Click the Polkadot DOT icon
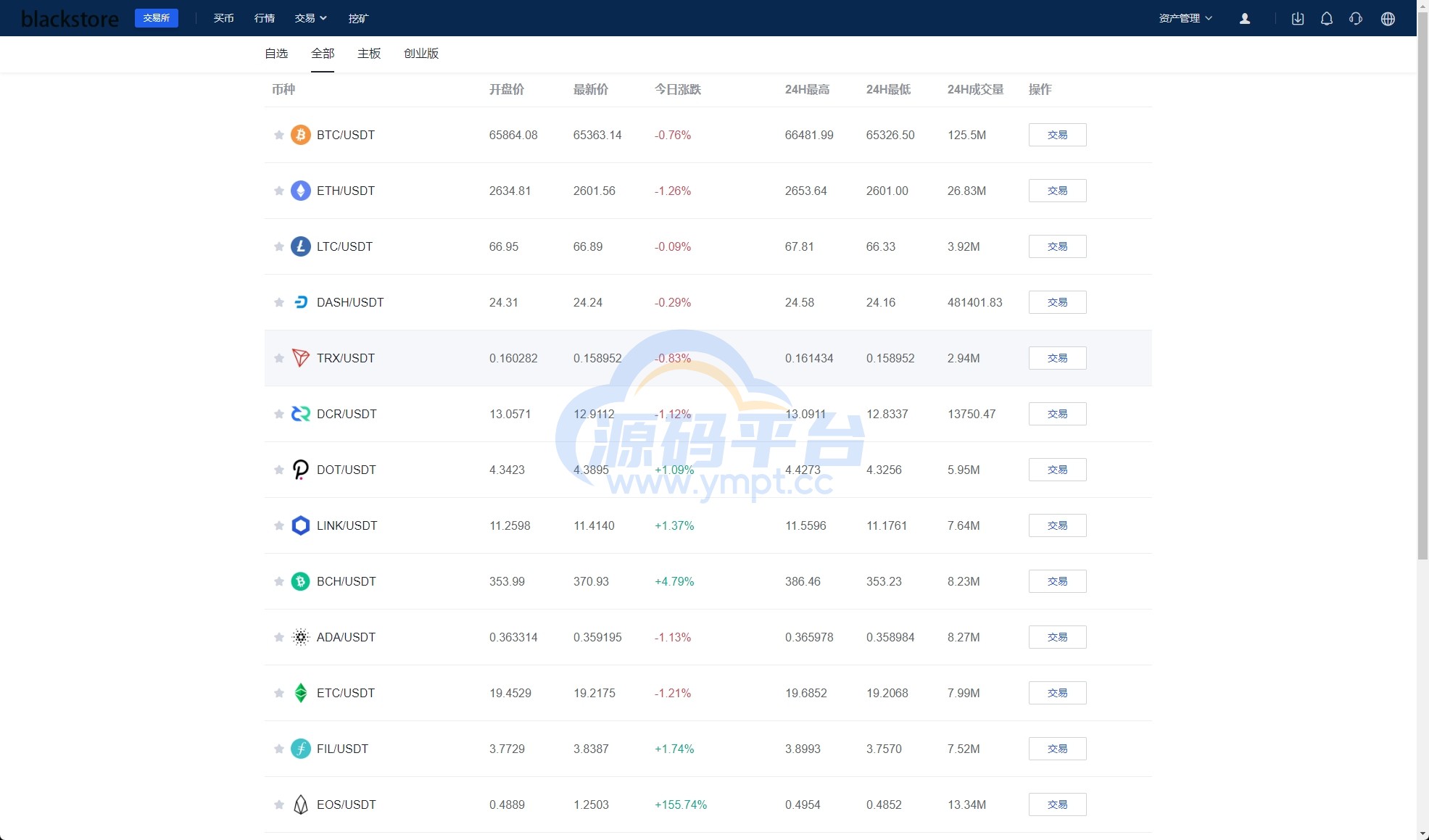The height and width of the screenshot is (840, 1429). (x=301, y=470)
